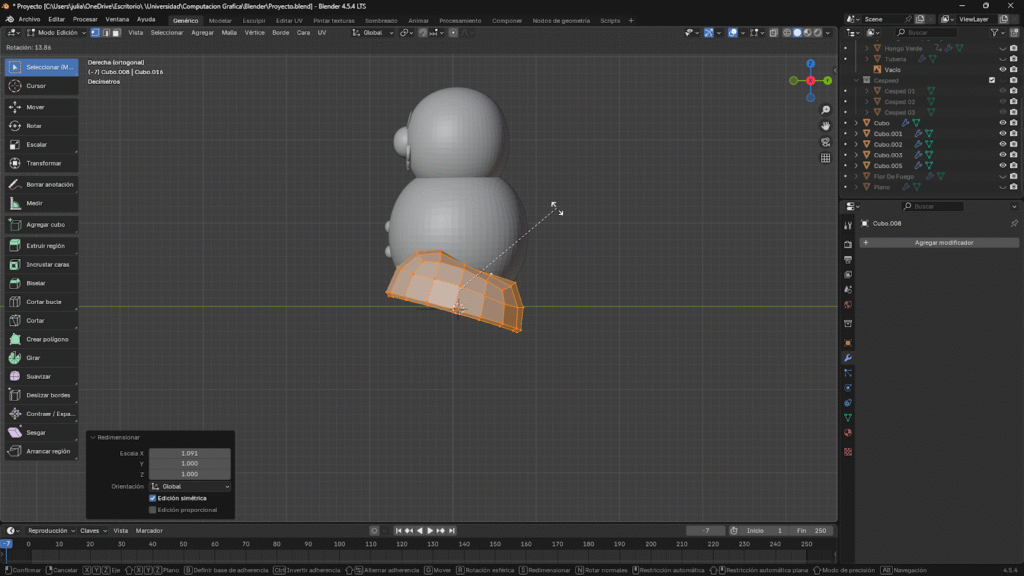The image size is (1024, 576).
Task: Open the Malla menu in viewport header
Action: click(x=229, y=32)
